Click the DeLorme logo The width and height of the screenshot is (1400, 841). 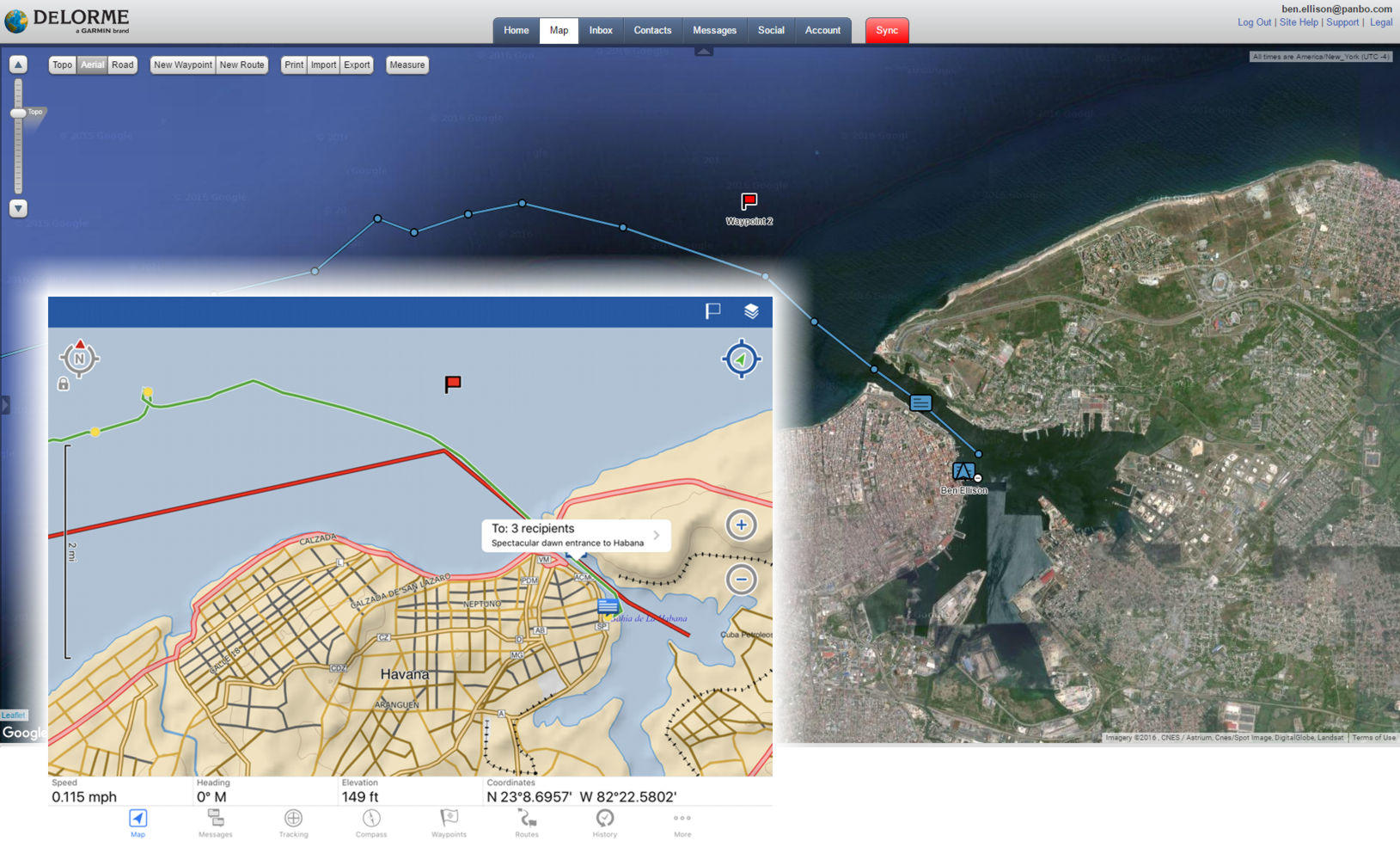click(67, 21)
